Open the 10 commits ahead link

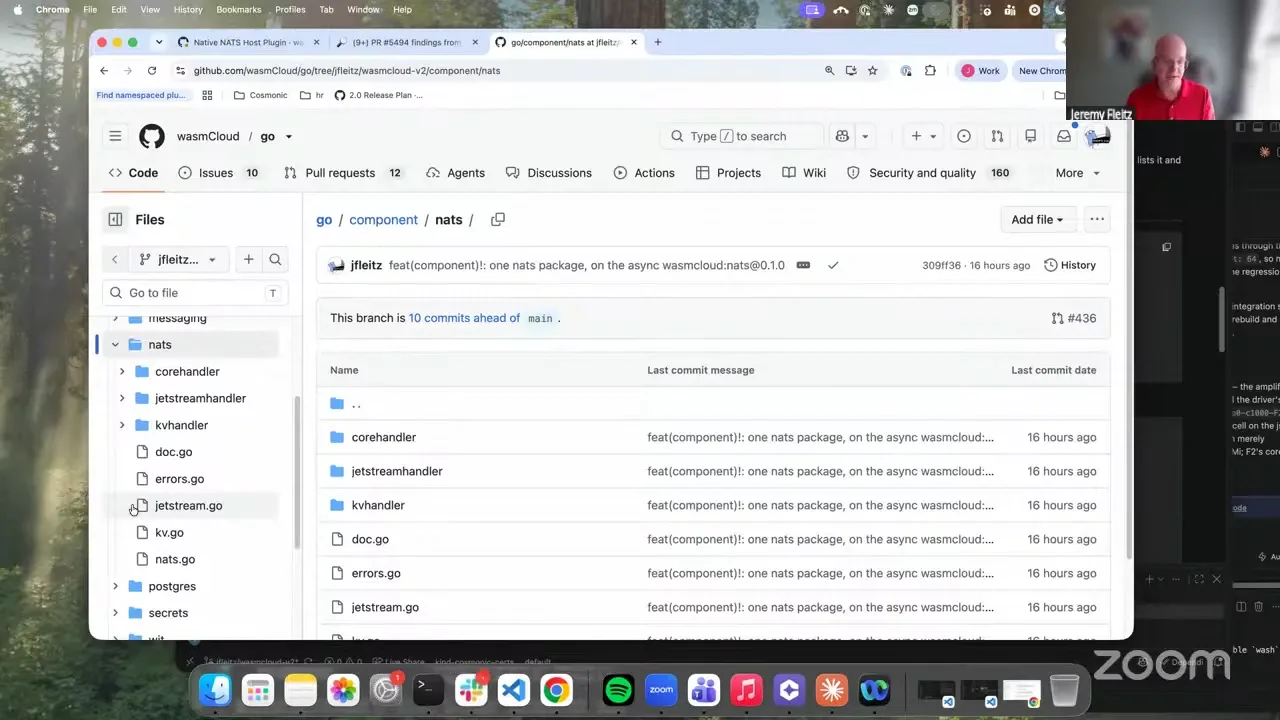[x=464, y=318]
